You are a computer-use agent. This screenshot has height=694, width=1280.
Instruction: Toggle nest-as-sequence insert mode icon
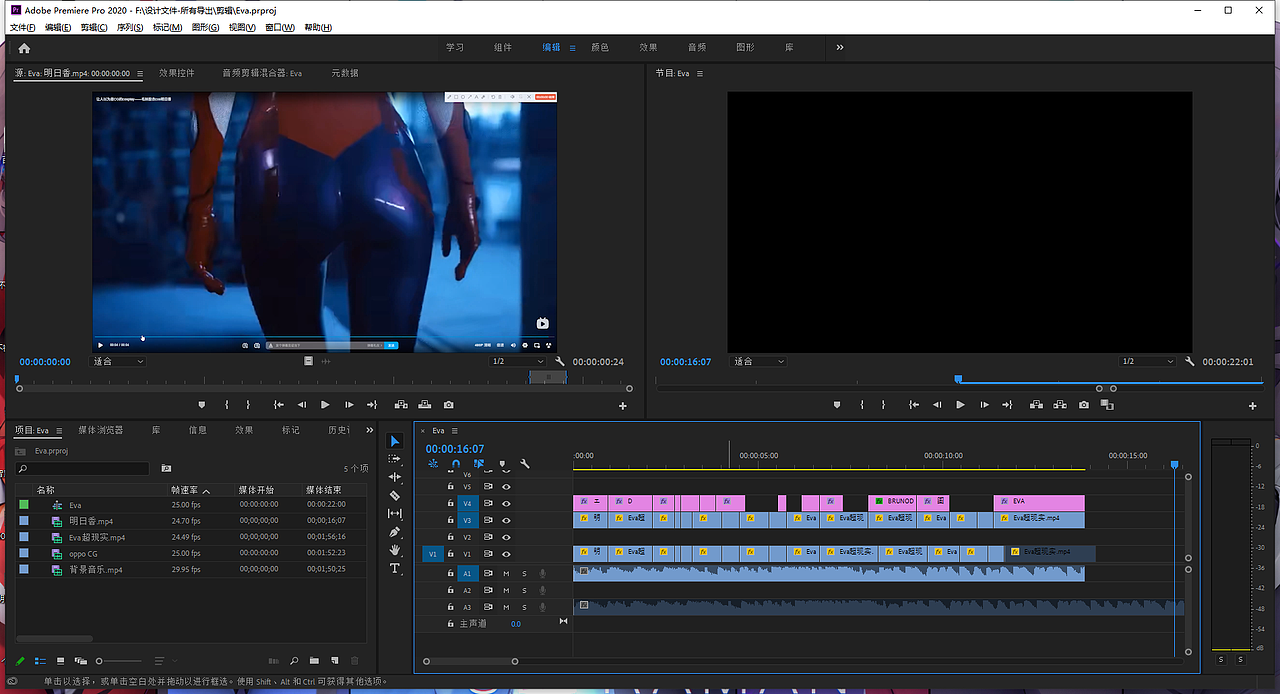[433, 464]
